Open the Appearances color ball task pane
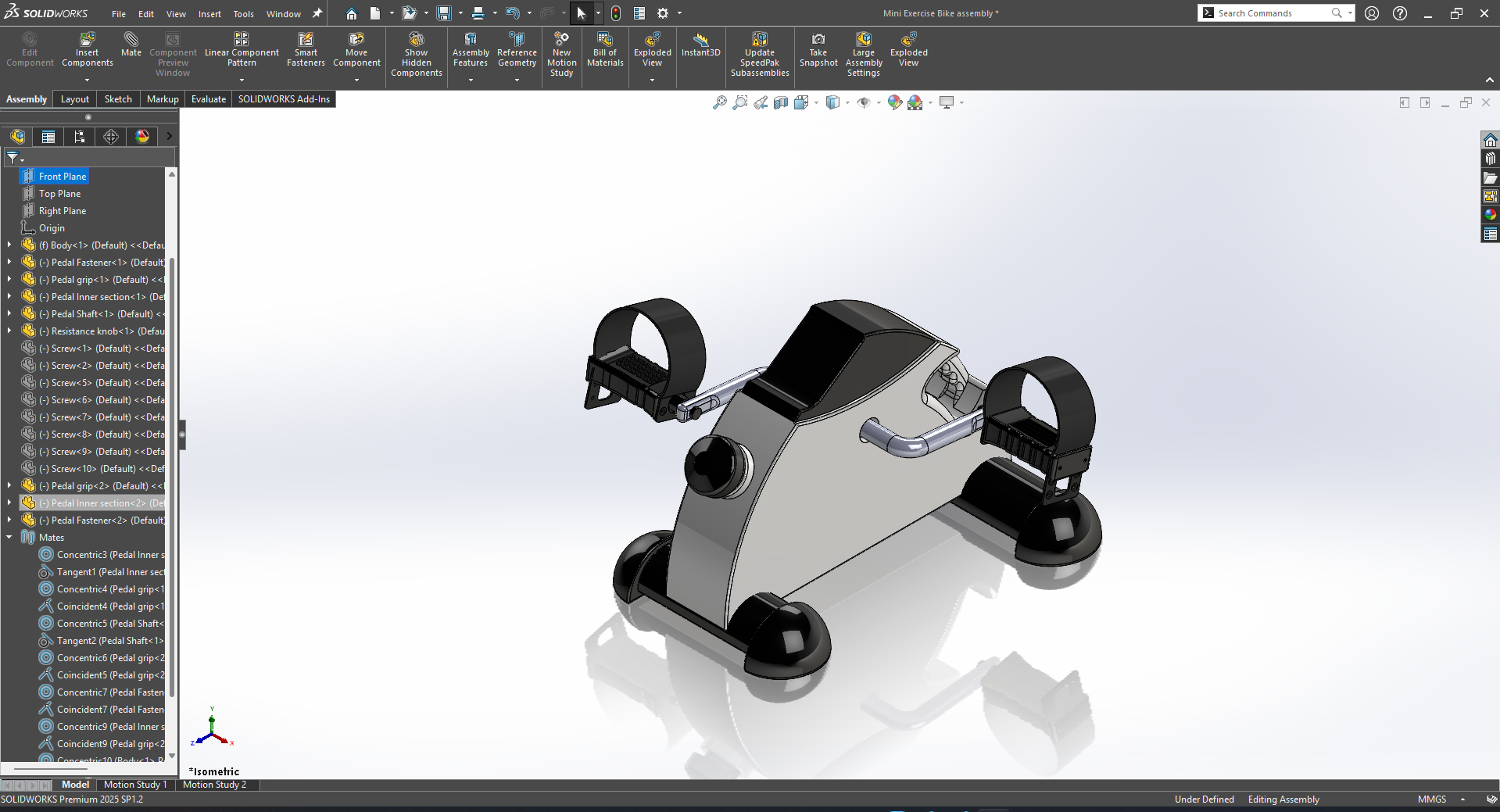This screenshot has width=1500, height=812. point(1490,215)
